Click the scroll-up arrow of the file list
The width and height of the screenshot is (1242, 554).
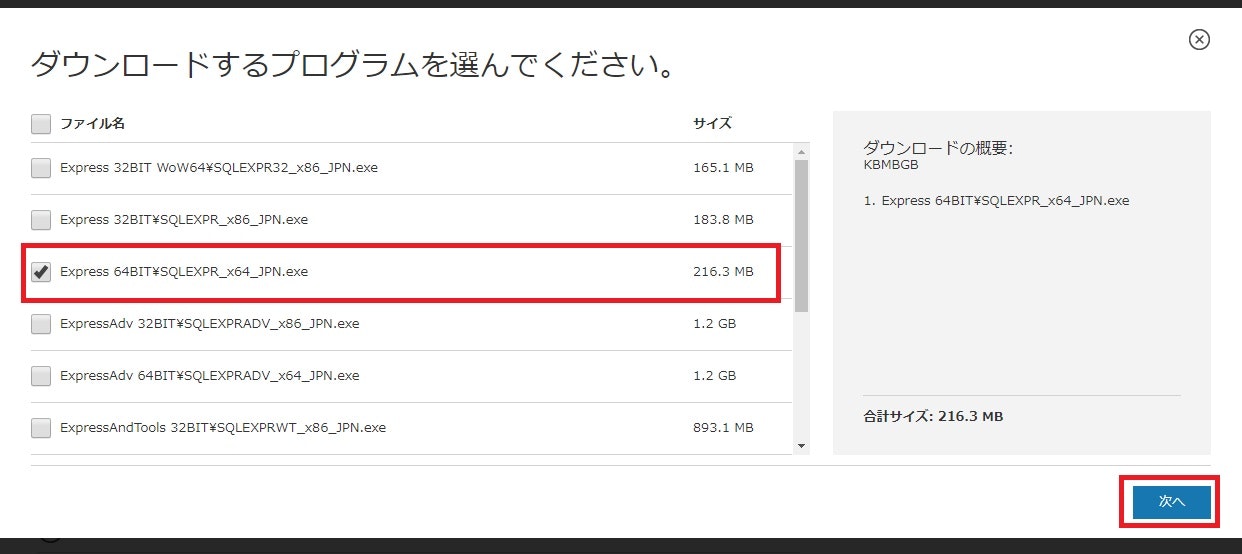801,151
